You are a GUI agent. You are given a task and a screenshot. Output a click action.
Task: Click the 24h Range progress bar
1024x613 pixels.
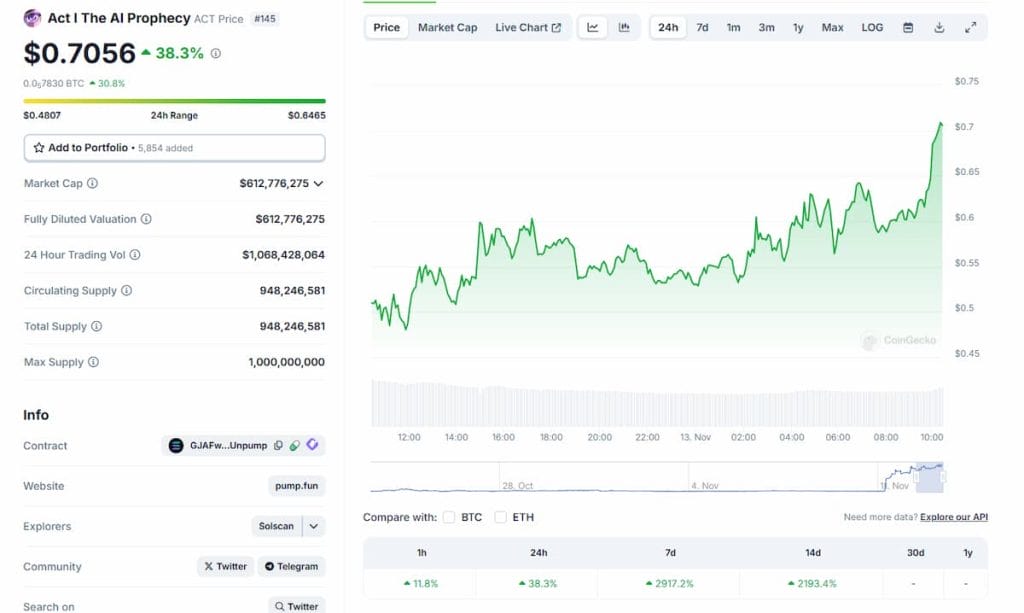174,101
